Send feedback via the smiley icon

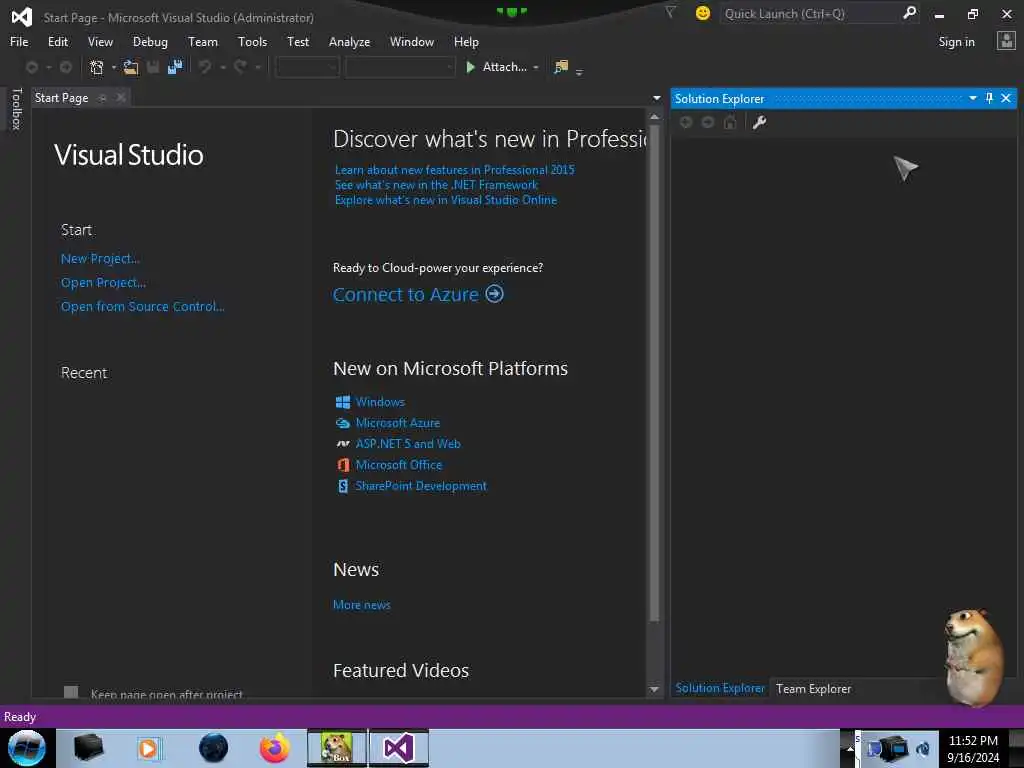[x=703, y=13]
